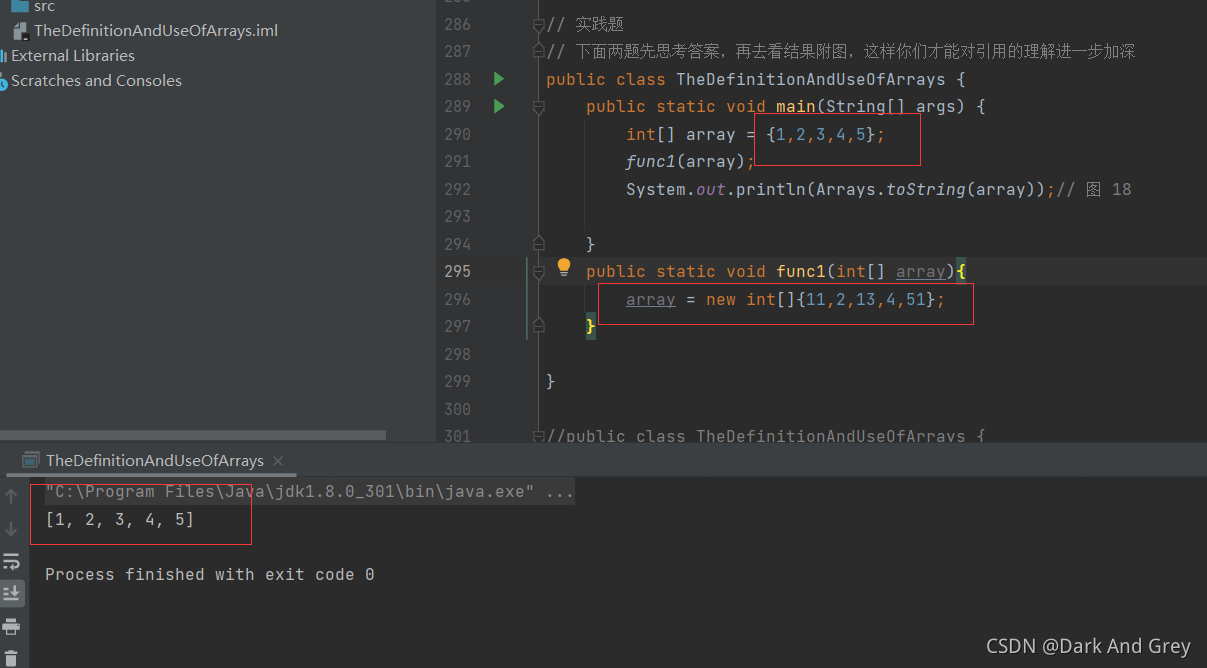
Task: Click the highlighted closing brace on line 297
Action: 591,326
